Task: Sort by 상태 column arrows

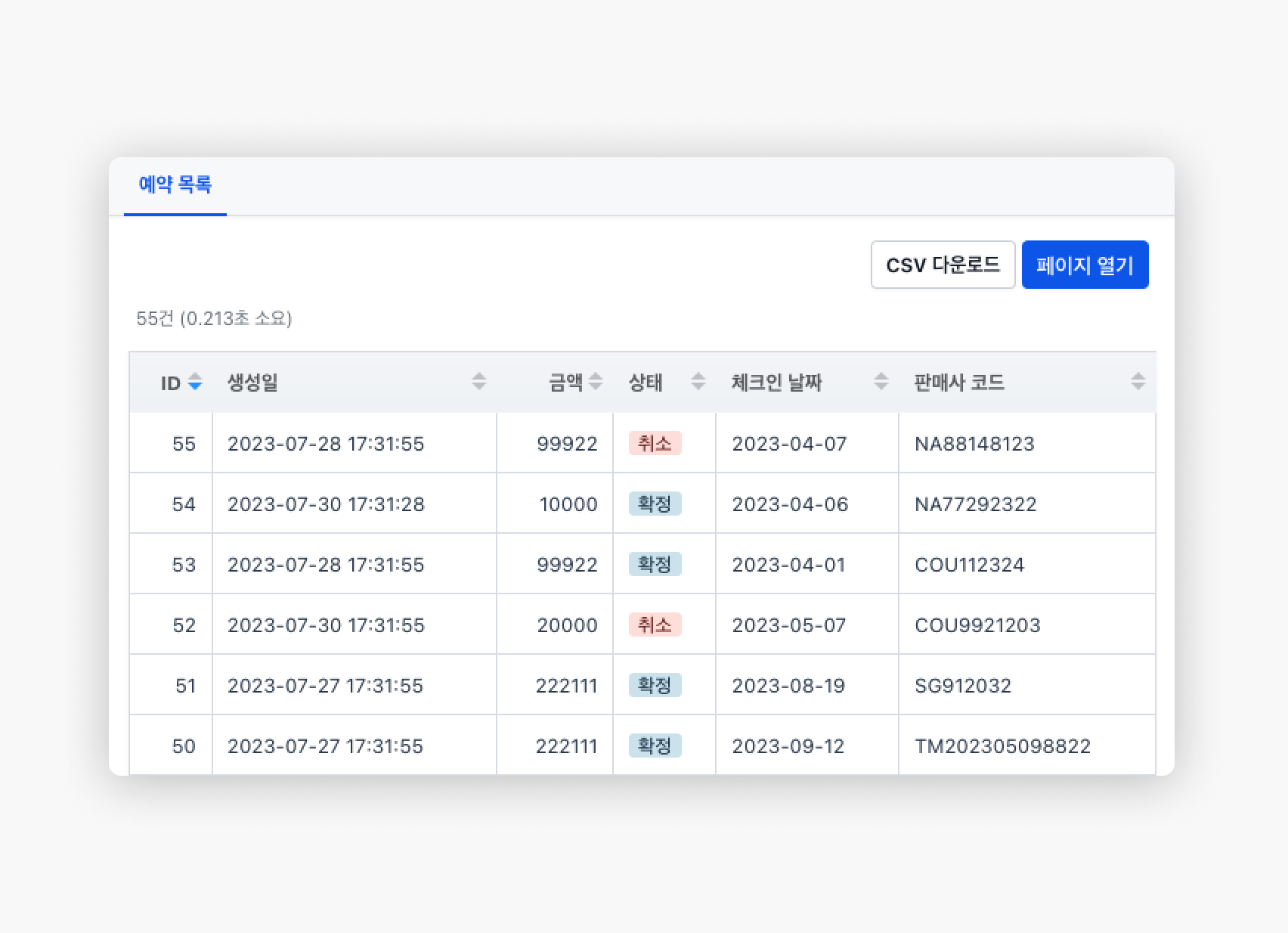Action: click(x=698, y=382)
